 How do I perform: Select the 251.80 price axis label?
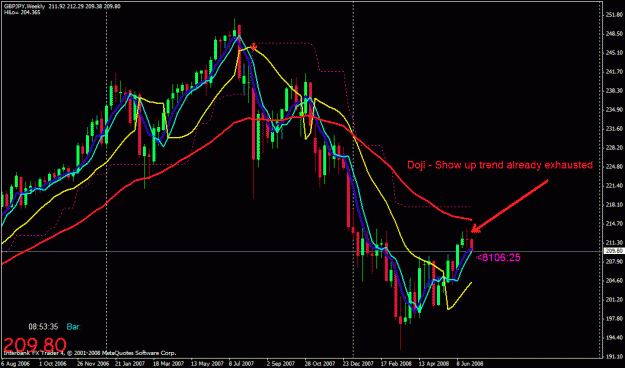[614, 15]
